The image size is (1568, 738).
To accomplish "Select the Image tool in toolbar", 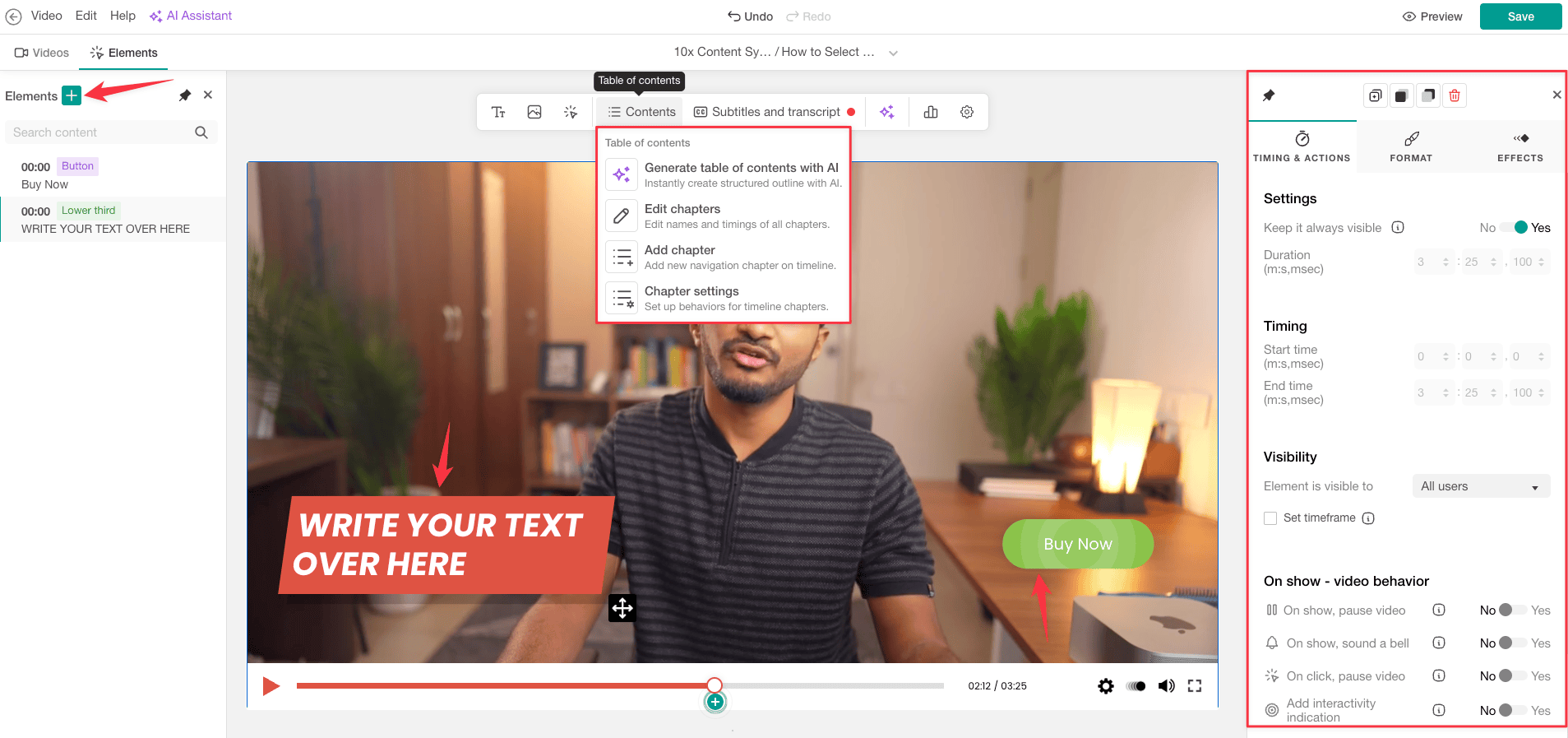I will click(x=534, y=112).
